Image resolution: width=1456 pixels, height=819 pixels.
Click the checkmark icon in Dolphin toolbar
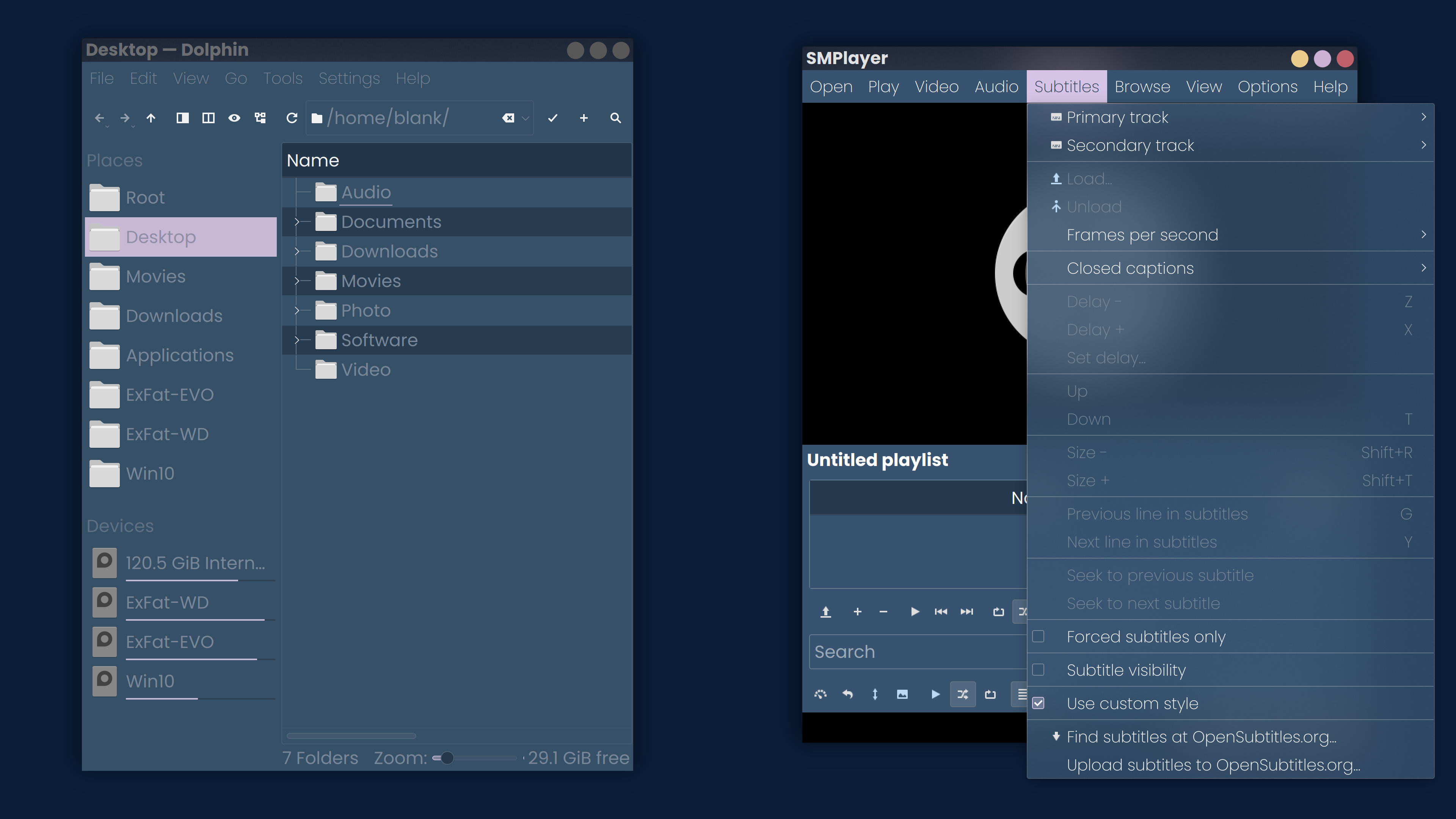(553, 118)
